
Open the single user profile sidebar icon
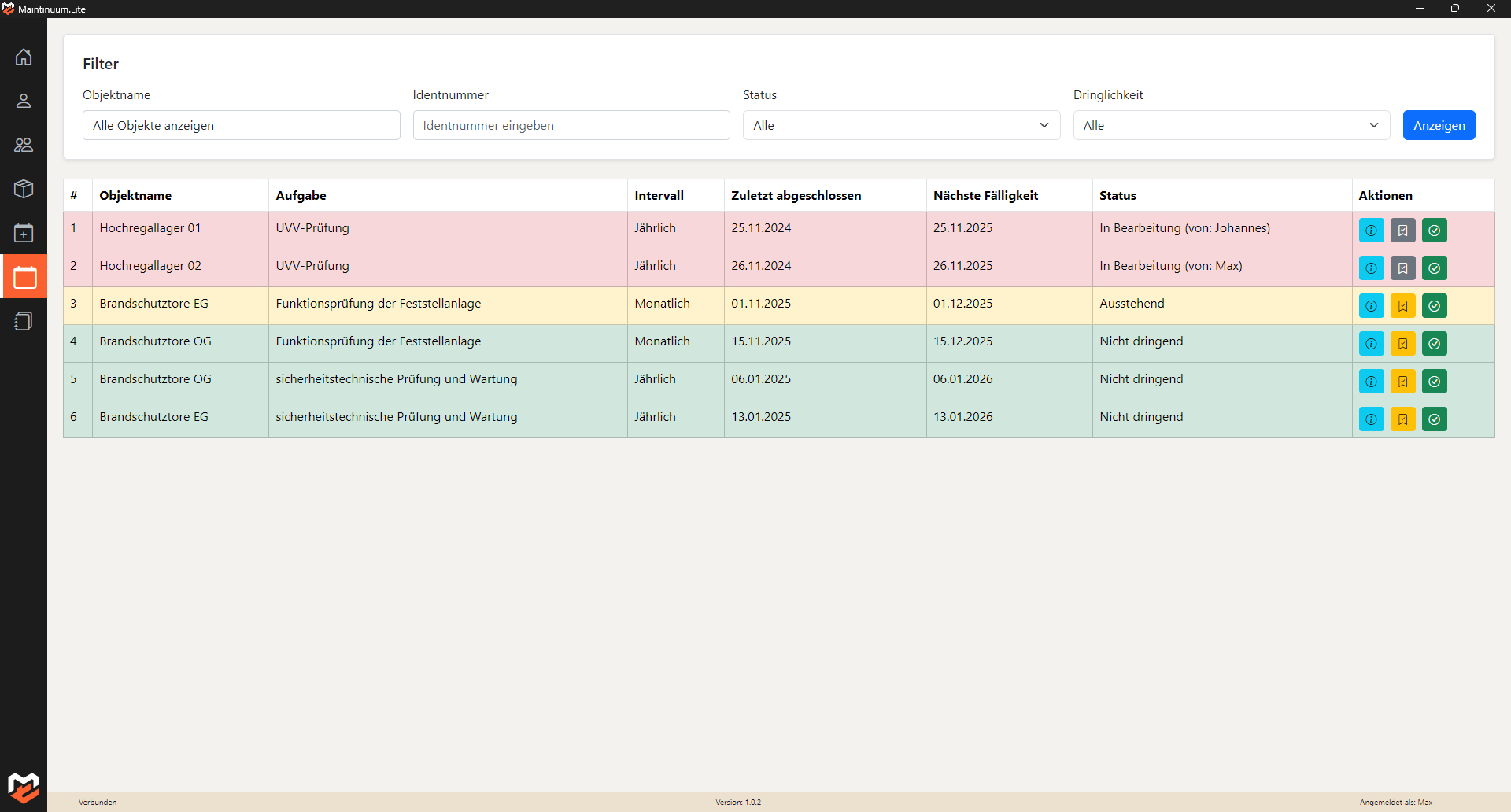click(24, 101)
